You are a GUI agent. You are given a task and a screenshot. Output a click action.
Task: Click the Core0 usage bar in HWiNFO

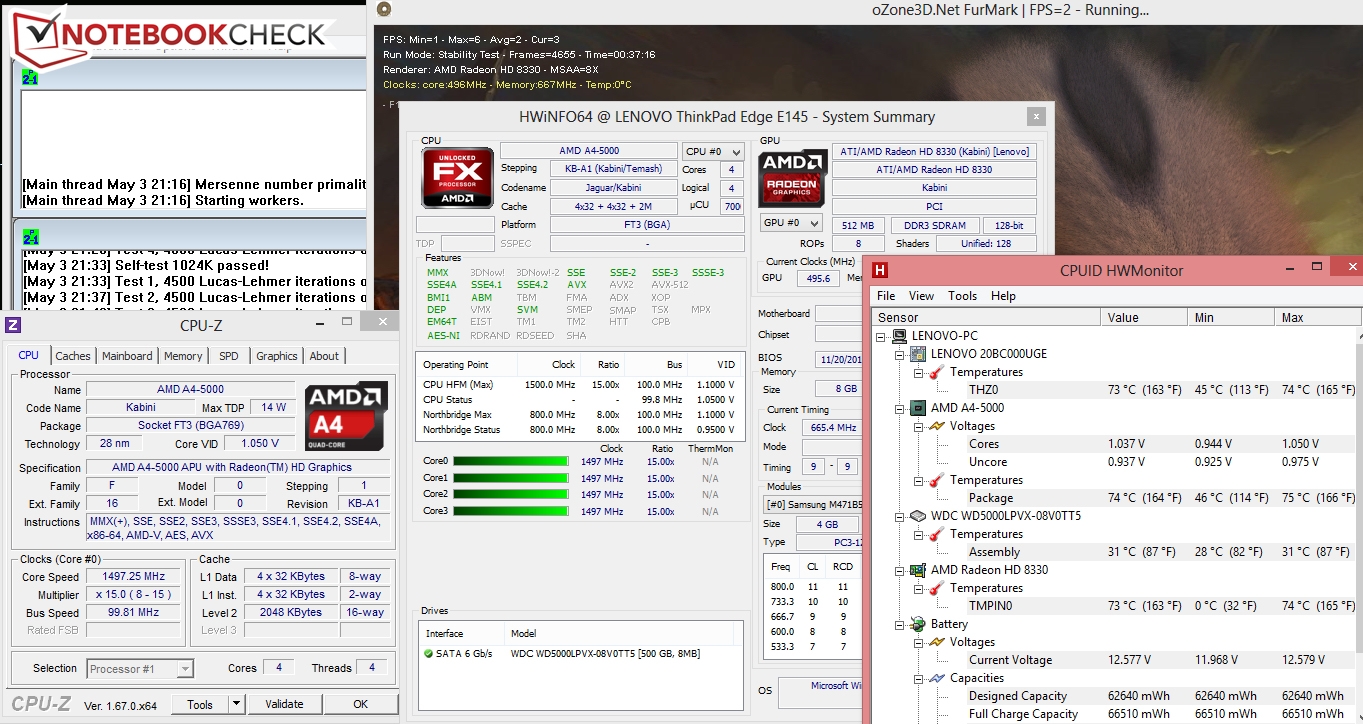pyautogui.click(x=513, y=462)
